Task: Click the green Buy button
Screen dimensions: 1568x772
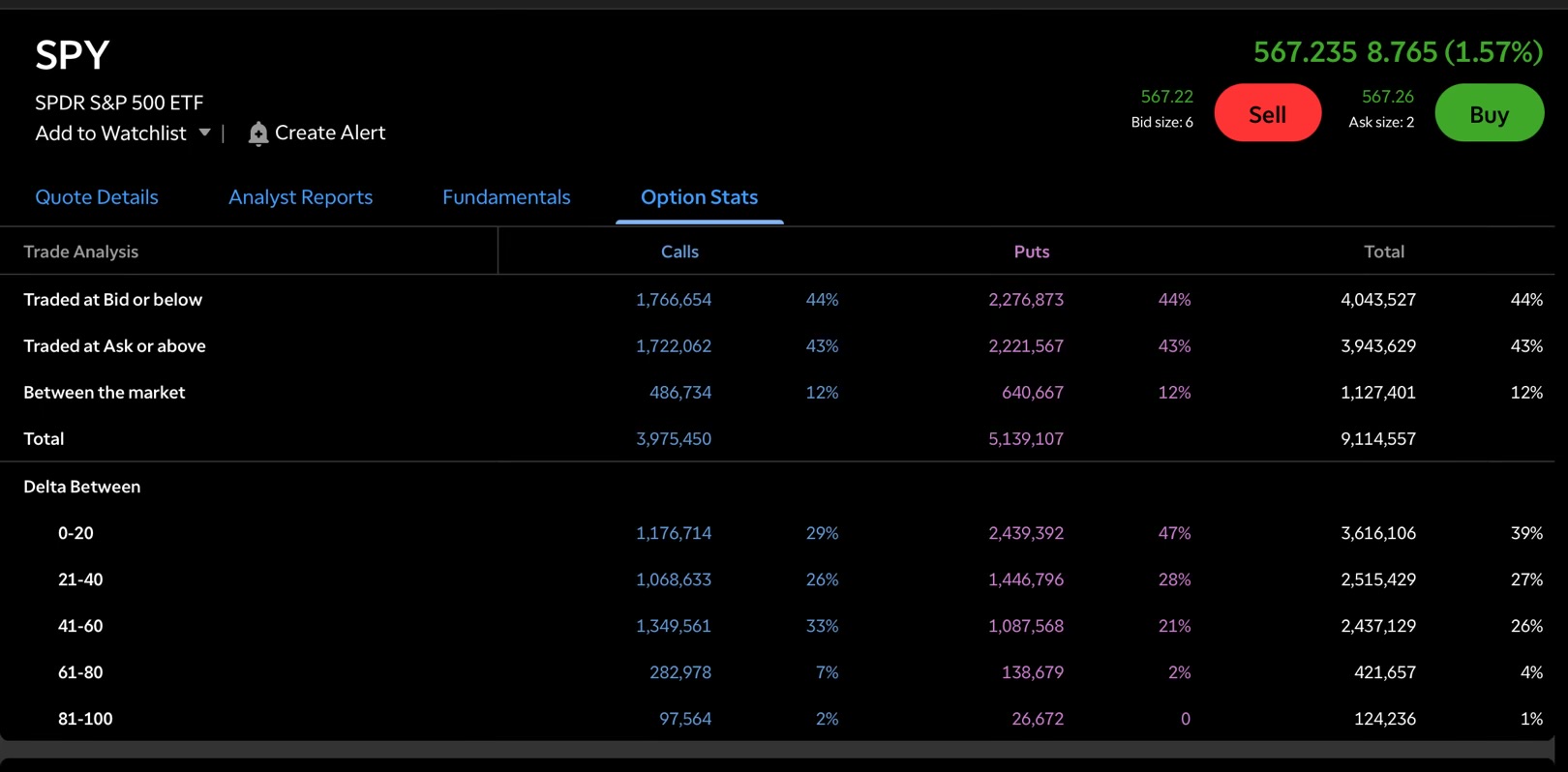Action: coord(1489,113)
